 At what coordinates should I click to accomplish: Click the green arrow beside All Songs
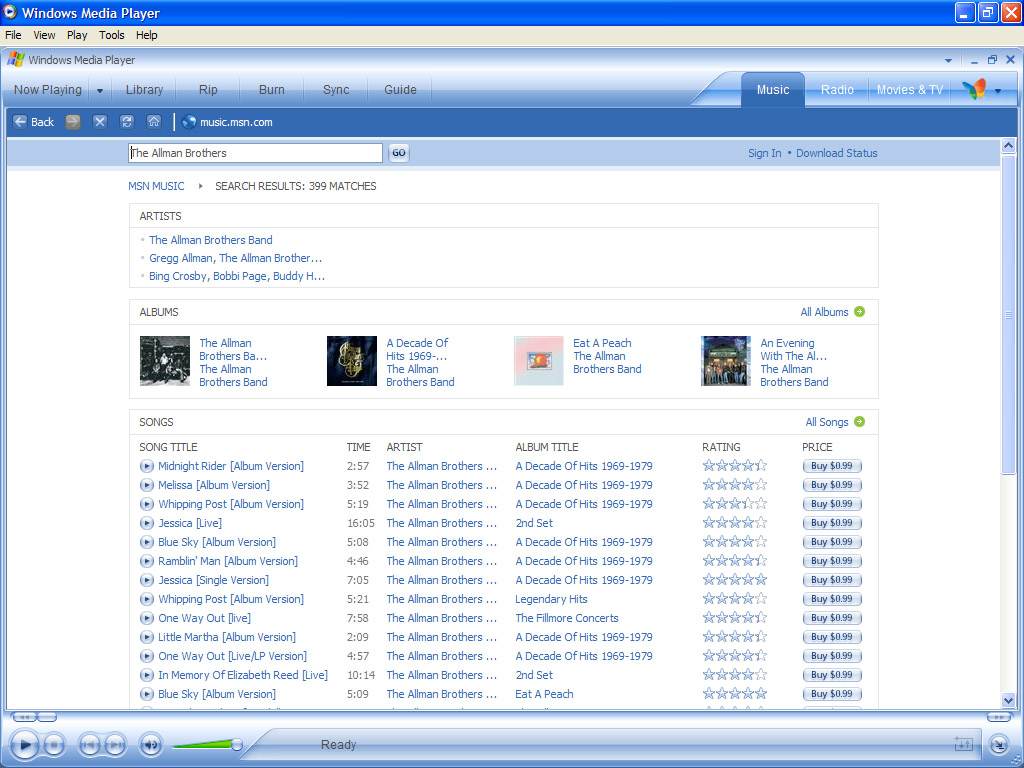click(859, 422)
